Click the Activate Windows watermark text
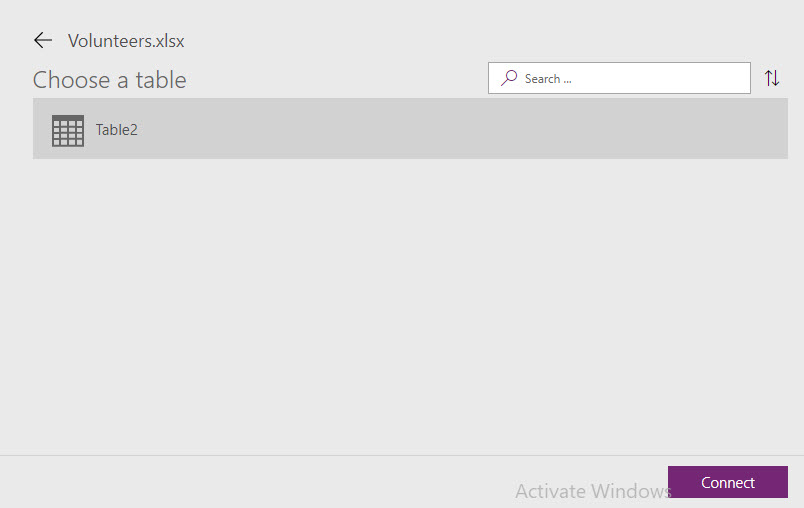804x508 pixels. 593,491
